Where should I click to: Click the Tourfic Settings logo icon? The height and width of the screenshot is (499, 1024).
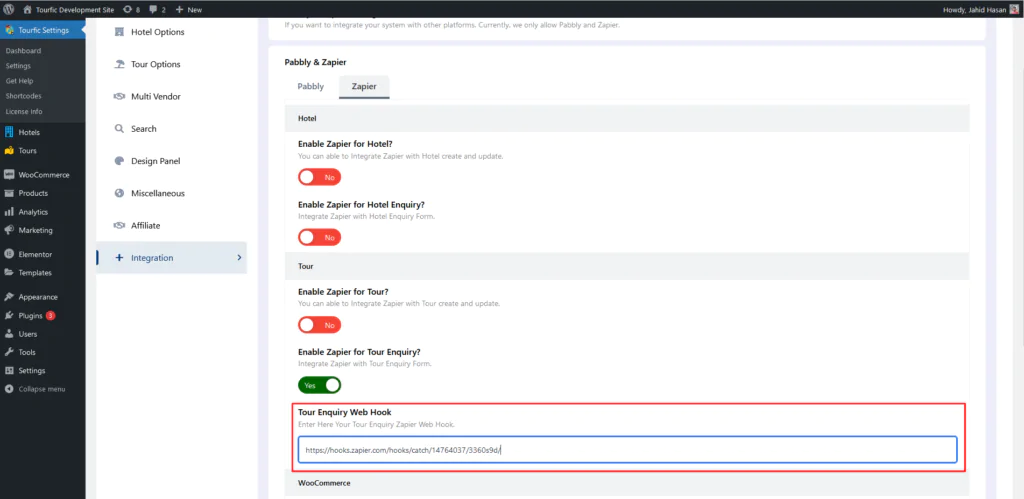[8, 30]
